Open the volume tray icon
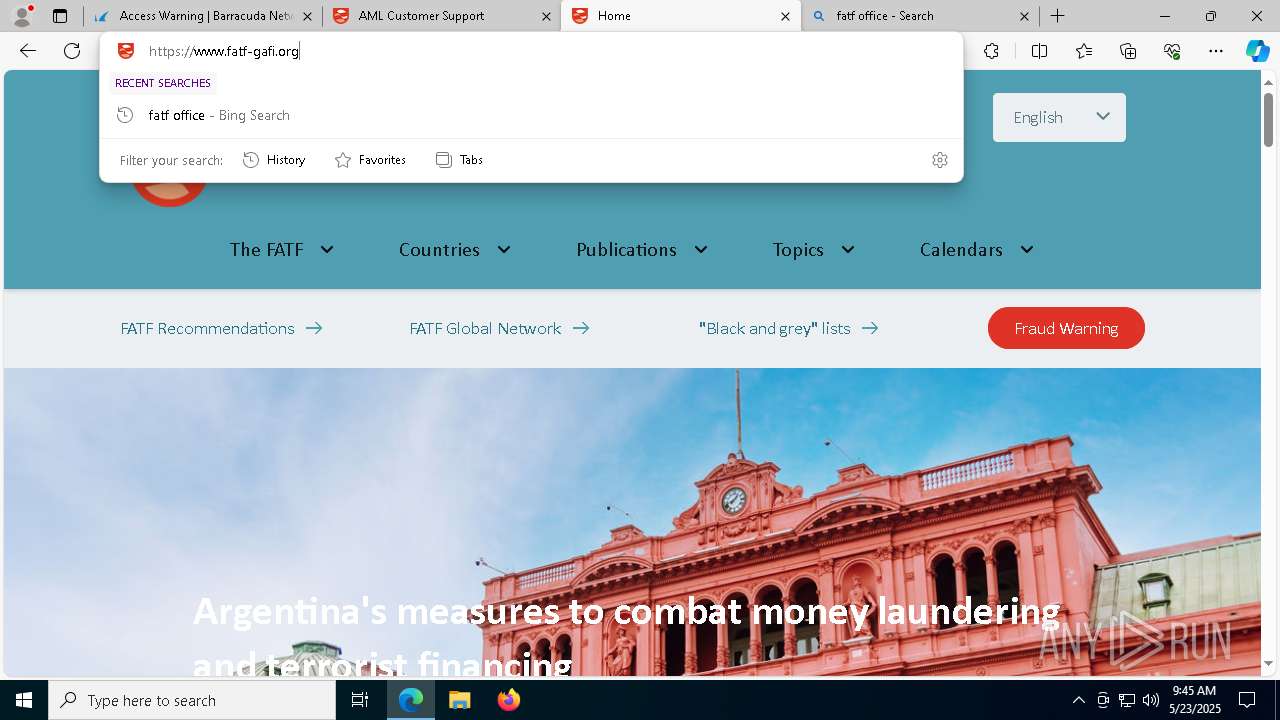 [1151, 700]
